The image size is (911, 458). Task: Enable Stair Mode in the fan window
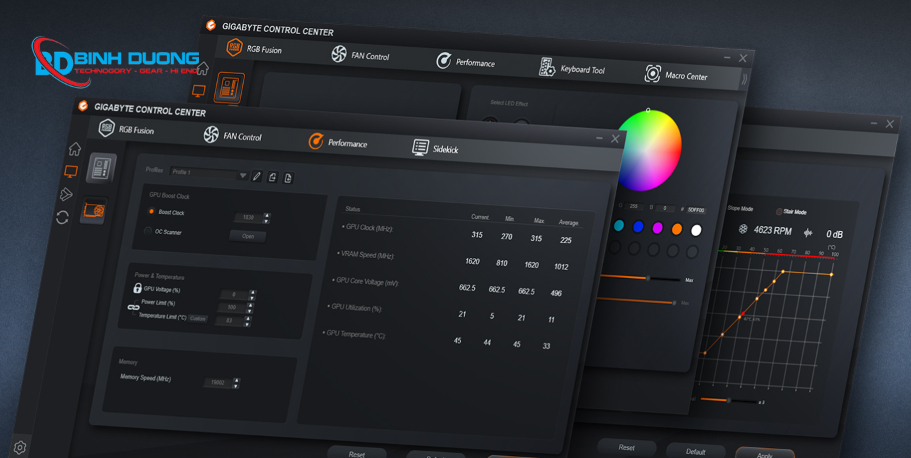click(x=779, y=212)
